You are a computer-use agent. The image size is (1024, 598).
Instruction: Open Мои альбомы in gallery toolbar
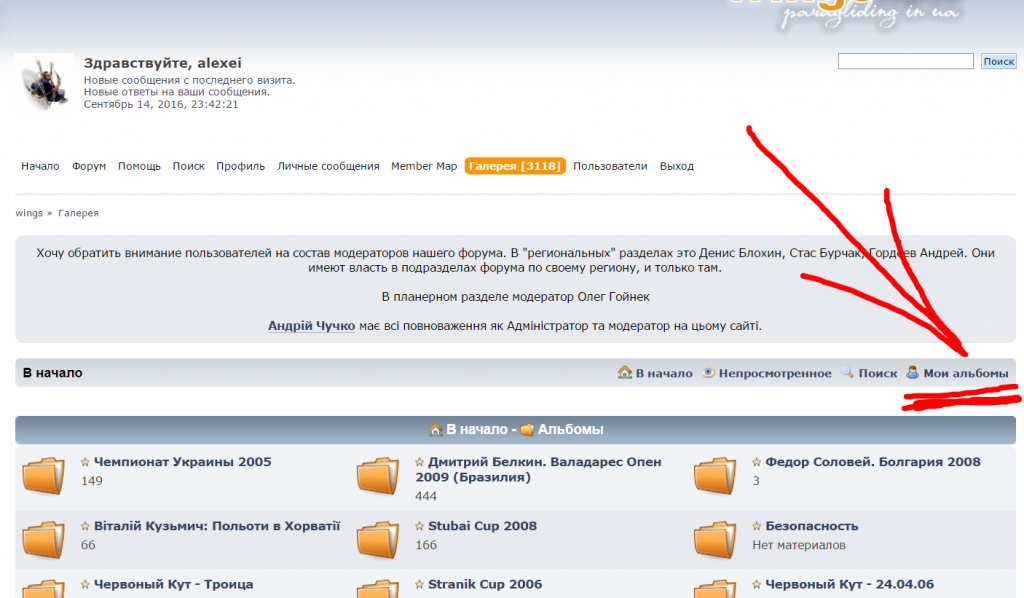tap(965, 373)
